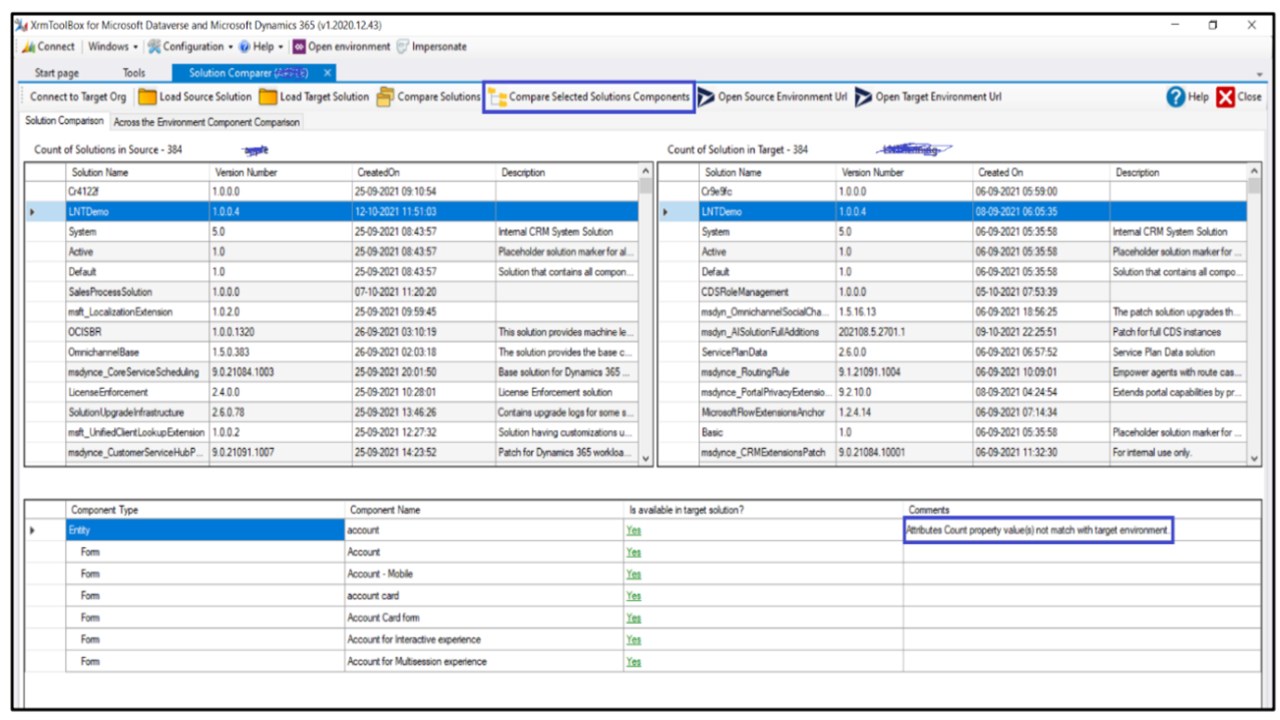Click Compare Selected Solutions Components icon
The image size is (1280, 720).
click(x=498, y=97)
